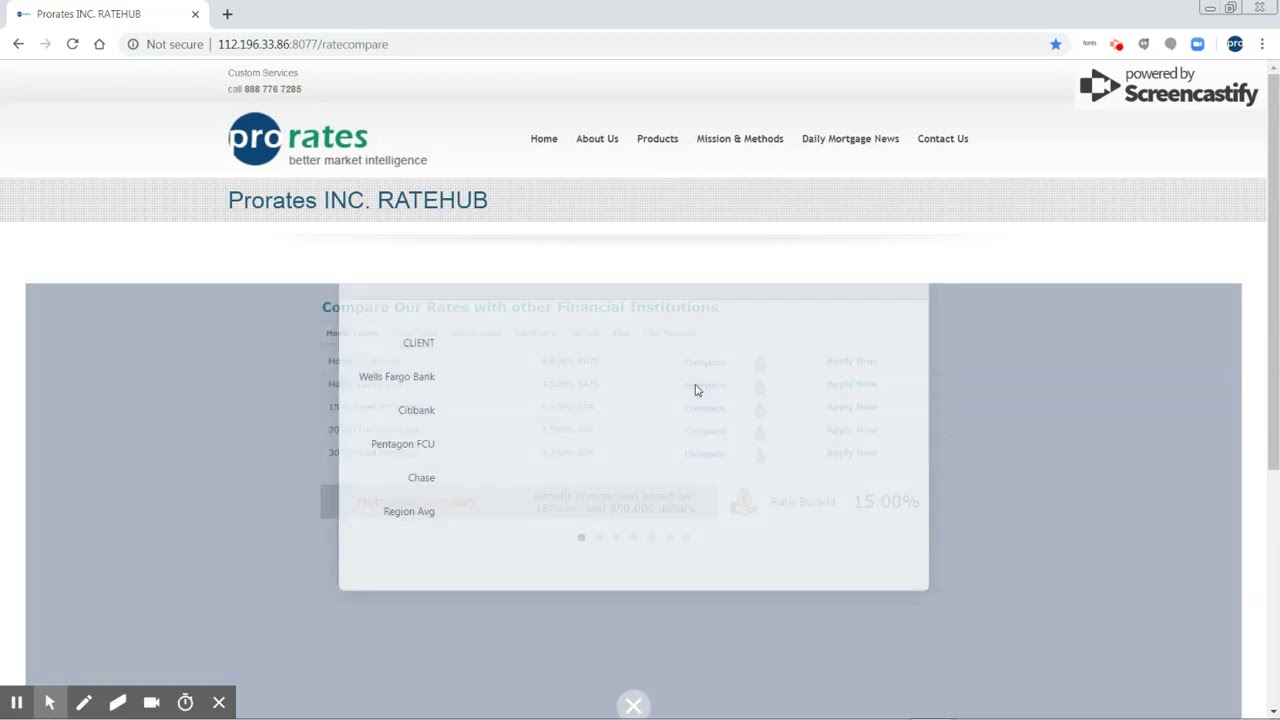Click the Citibank label
1280x720 pixels.
[416, 410]
